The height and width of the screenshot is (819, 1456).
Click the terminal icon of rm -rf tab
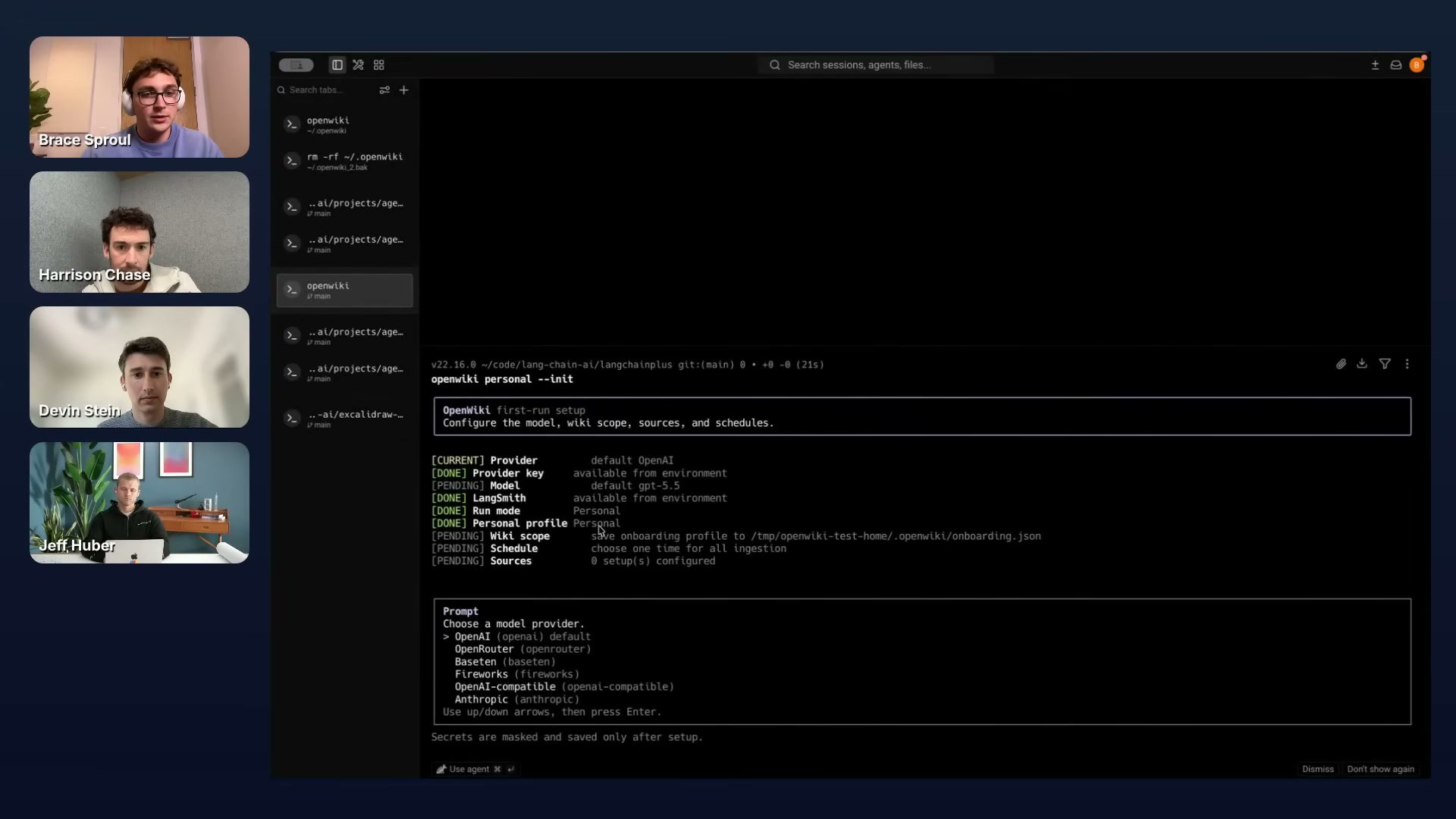coord(292,161)
